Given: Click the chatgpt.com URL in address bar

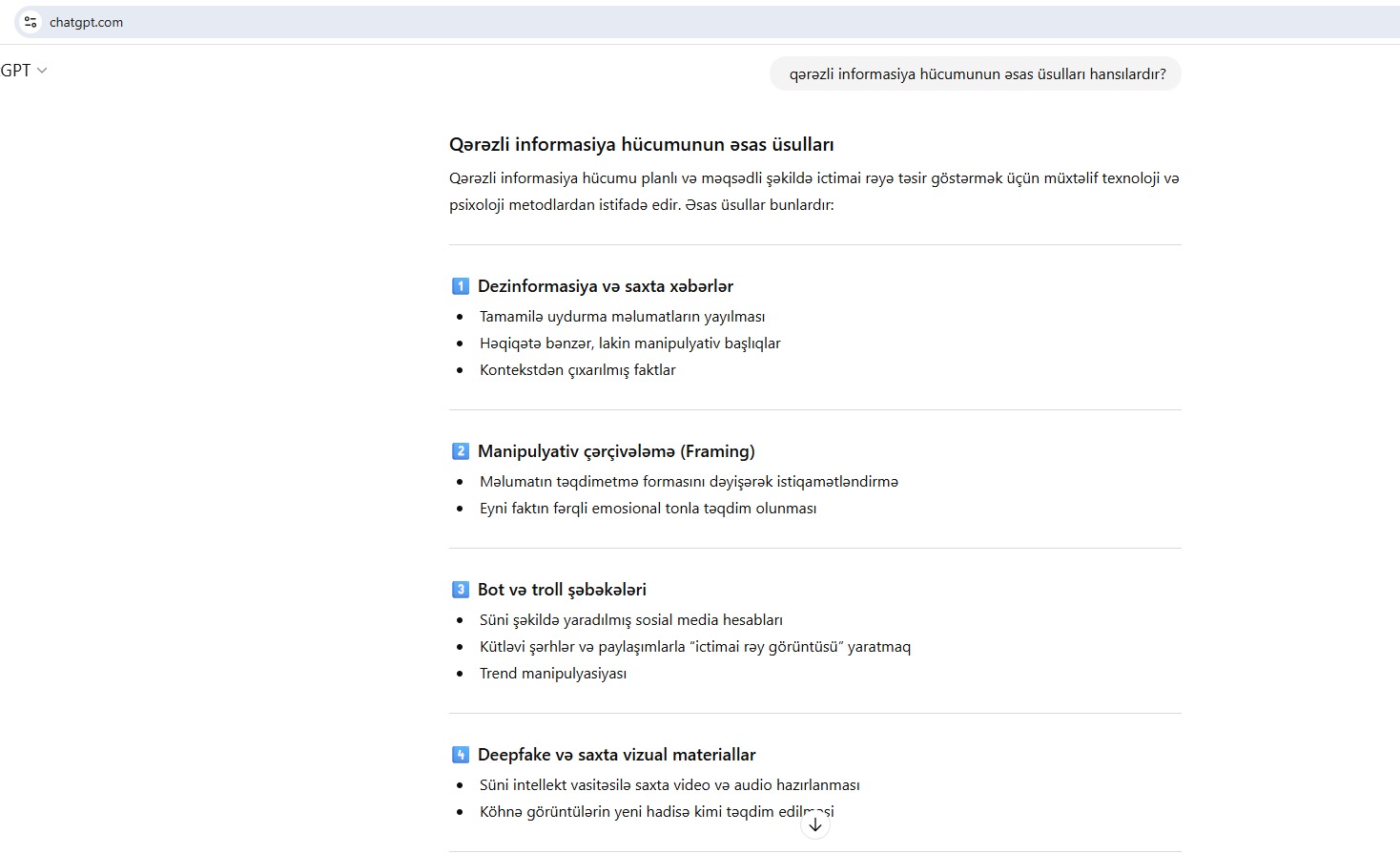Looking at the screenshot, I should (87, 23).
